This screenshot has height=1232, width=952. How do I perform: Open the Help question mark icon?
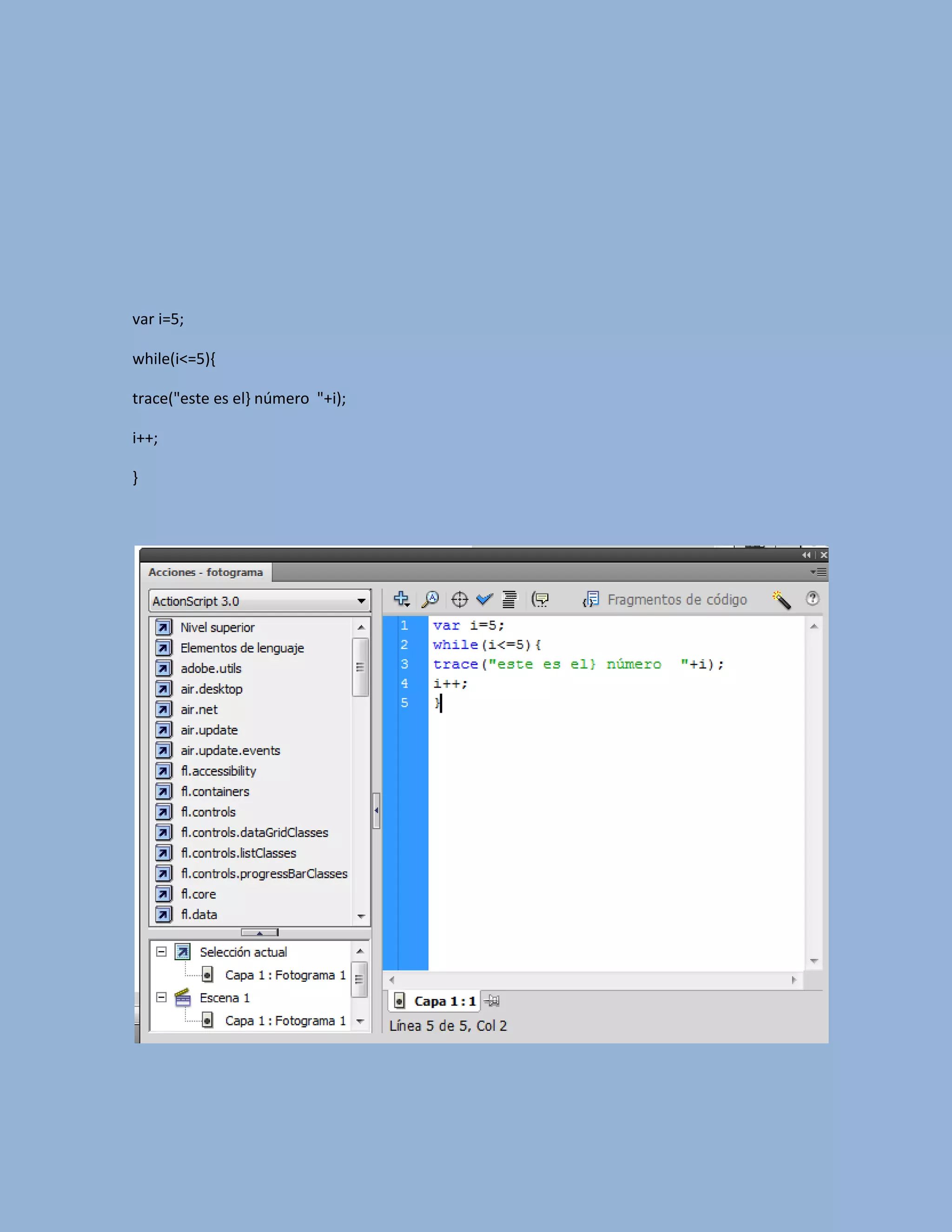point(813,598)
